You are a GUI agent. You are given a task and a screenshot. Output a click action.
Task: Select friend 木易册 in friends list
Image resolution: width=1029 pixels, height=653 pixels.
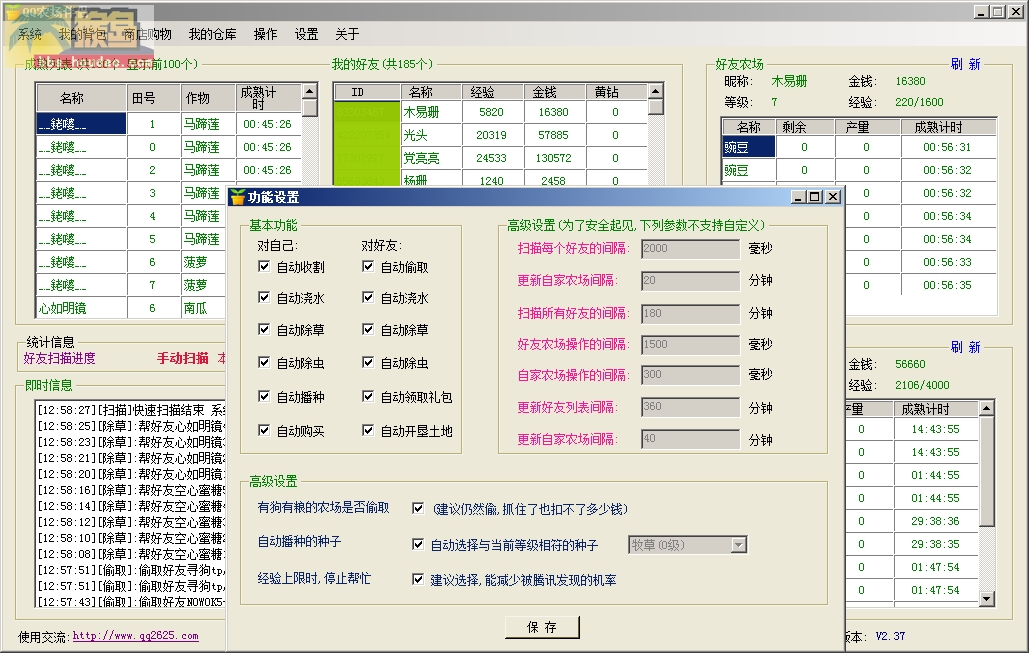pyautogui.click(x=492, y=112)
